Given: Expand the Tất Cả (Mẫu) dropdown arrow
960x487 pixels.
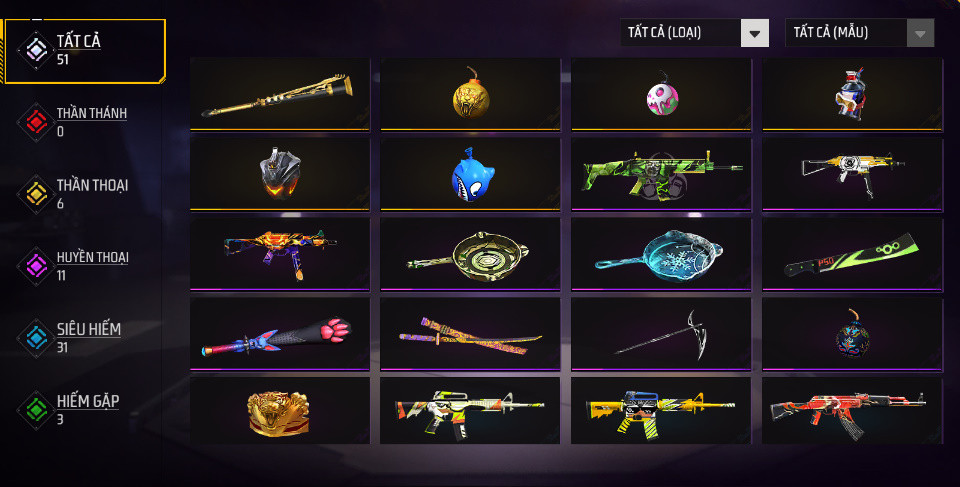Looking at the screenshot, I should click(x=920, y=33).
